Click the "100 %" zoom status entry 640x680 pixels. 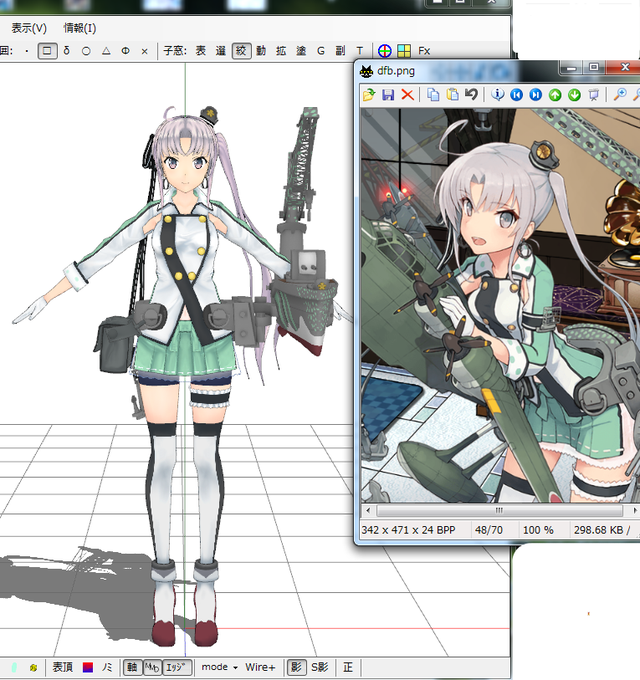(x=538, y=530)
